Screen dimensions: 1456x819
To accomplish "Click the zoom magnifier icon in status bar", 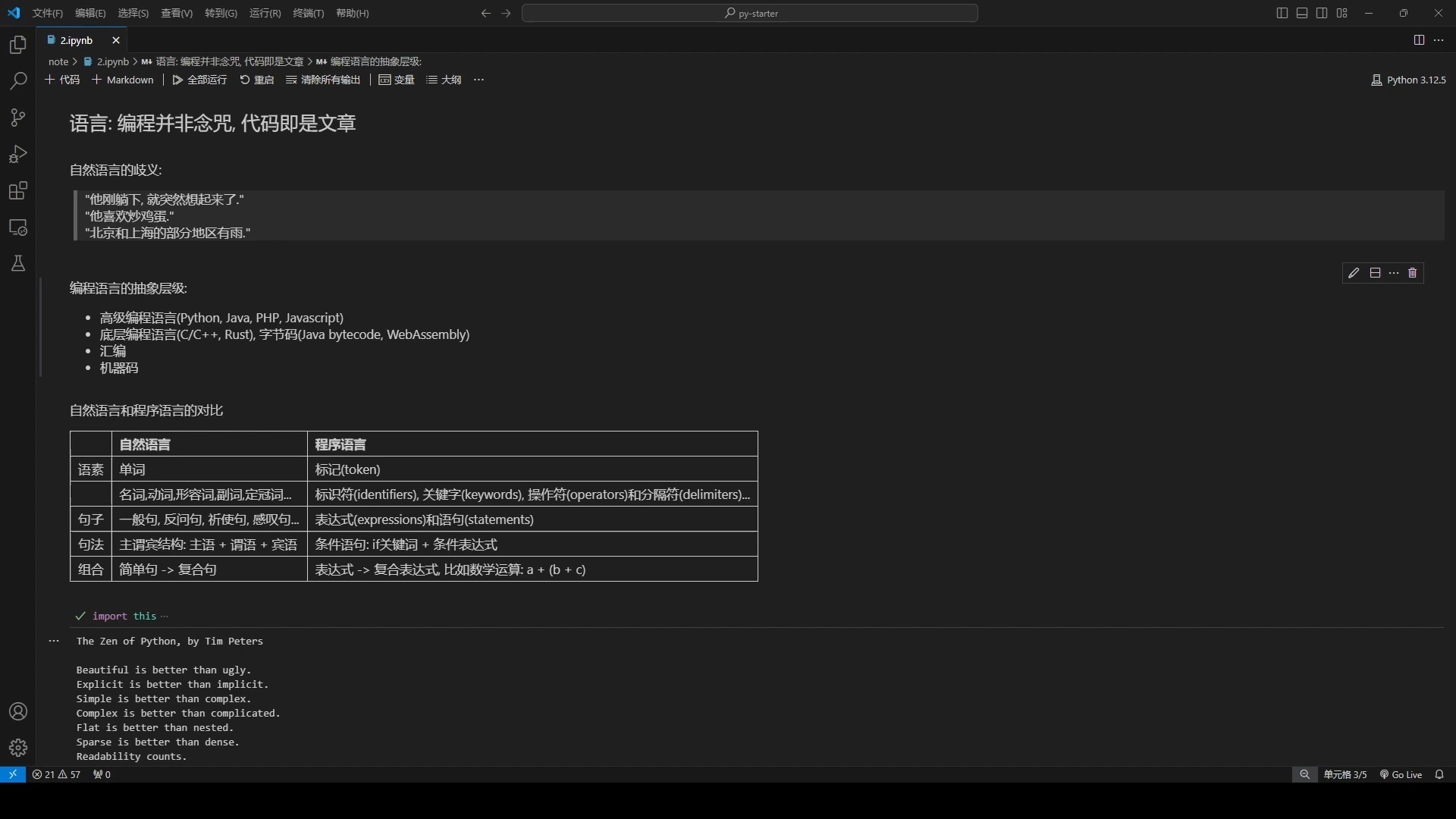I will click(x=1304, y=774).
